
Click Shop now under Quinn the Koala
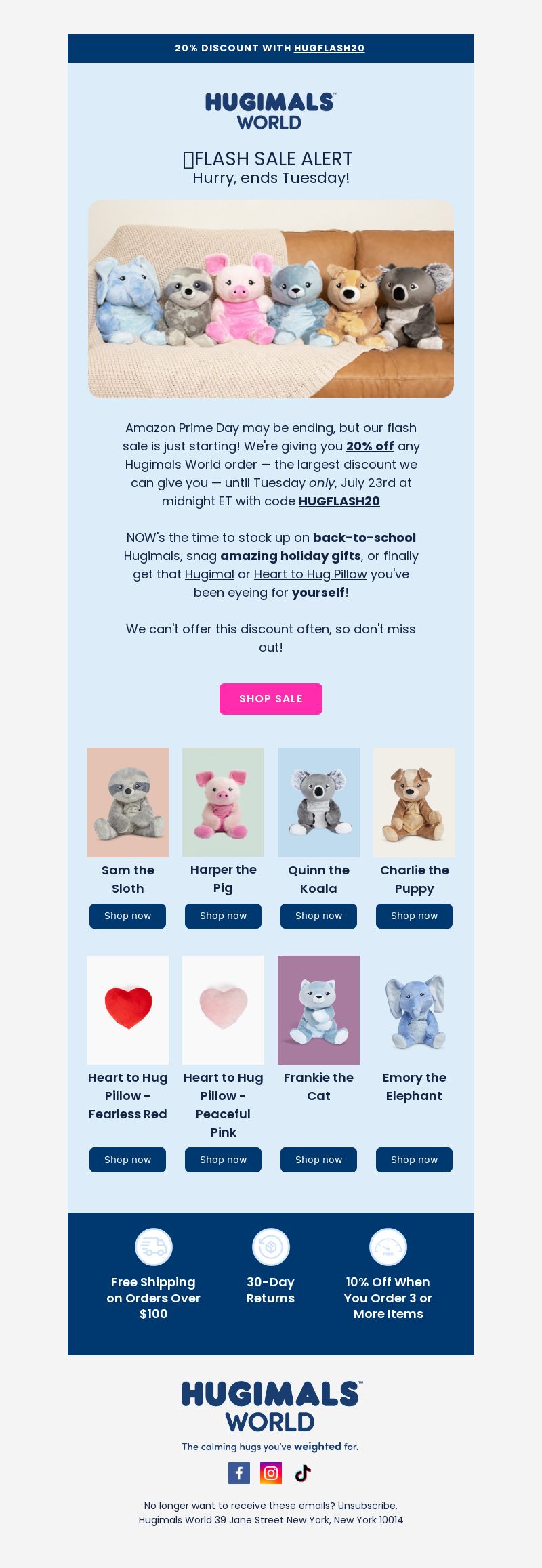point(318,916)
